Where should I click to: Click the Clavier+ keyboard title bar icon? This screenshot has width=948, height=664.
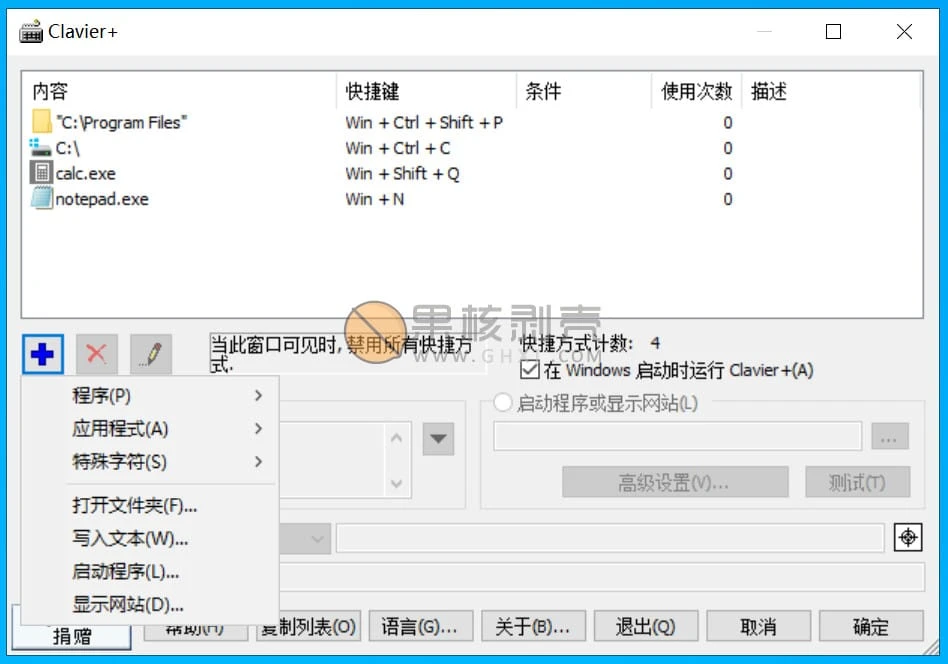tap(31, 31)
